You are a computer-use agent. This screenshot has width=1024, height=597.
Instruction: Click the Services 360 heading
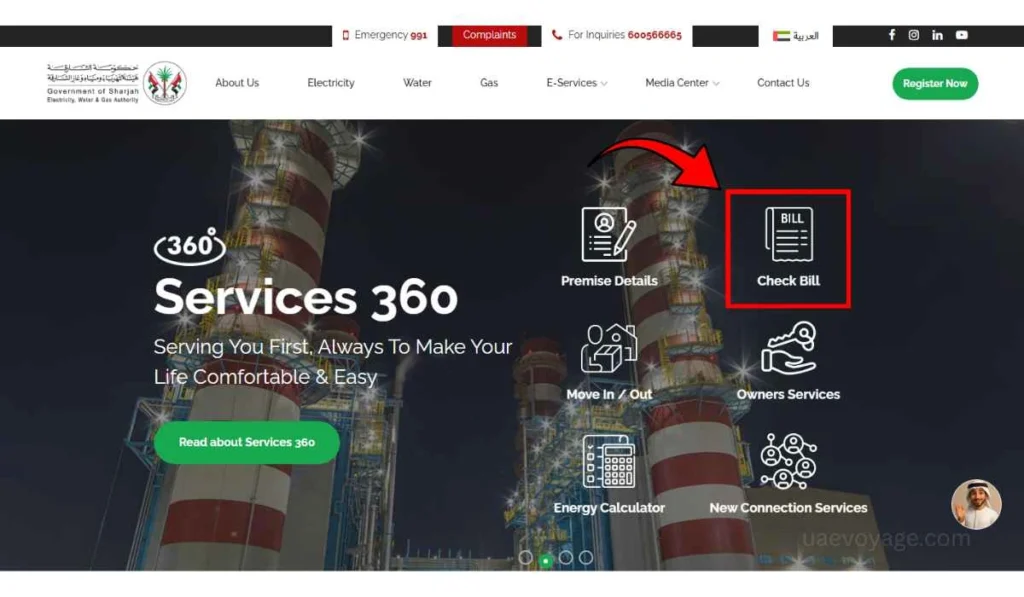(x=306, y=297)
